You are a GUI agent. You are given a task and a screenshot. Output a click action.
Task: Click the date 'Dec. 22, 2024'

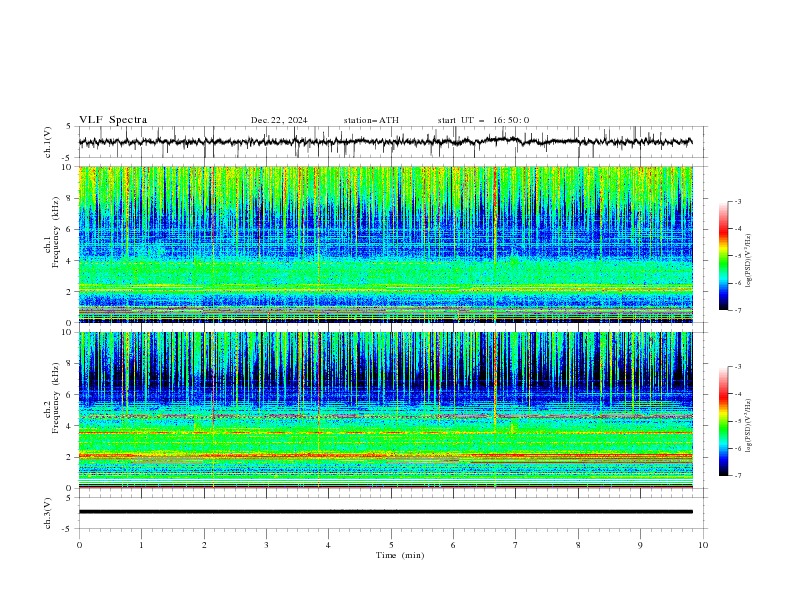pyautogui.click(x=279, y=120)
